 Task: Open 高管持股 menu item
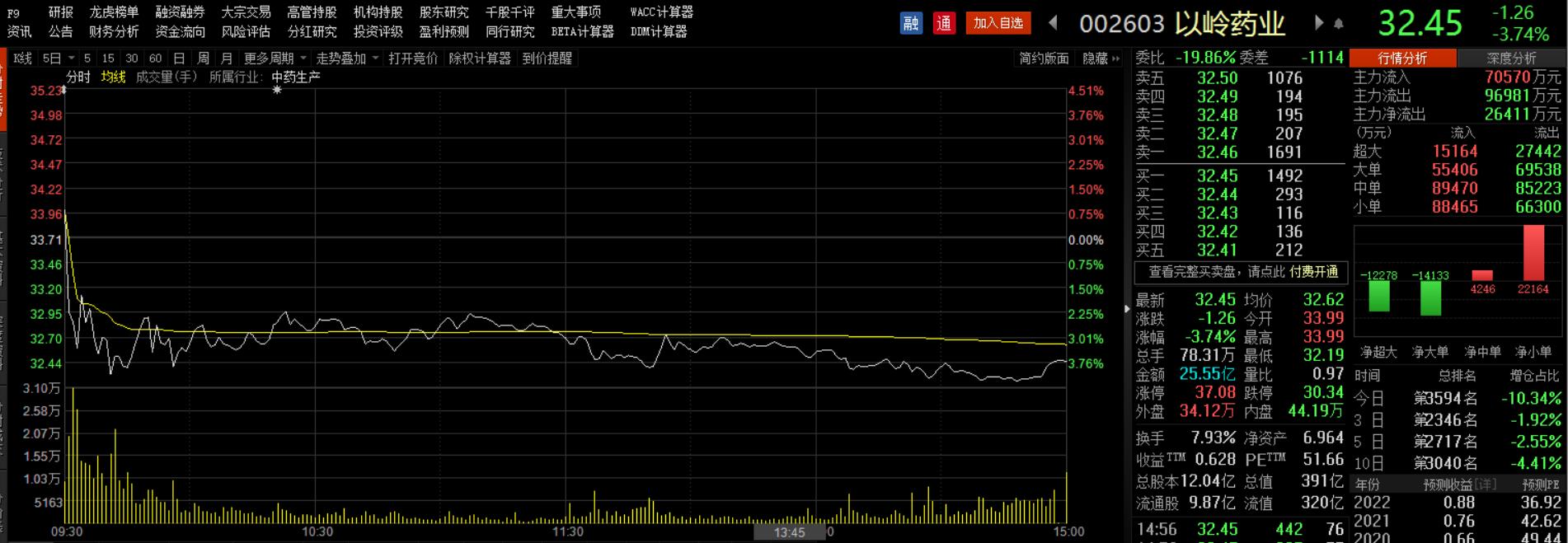point(312,12)
